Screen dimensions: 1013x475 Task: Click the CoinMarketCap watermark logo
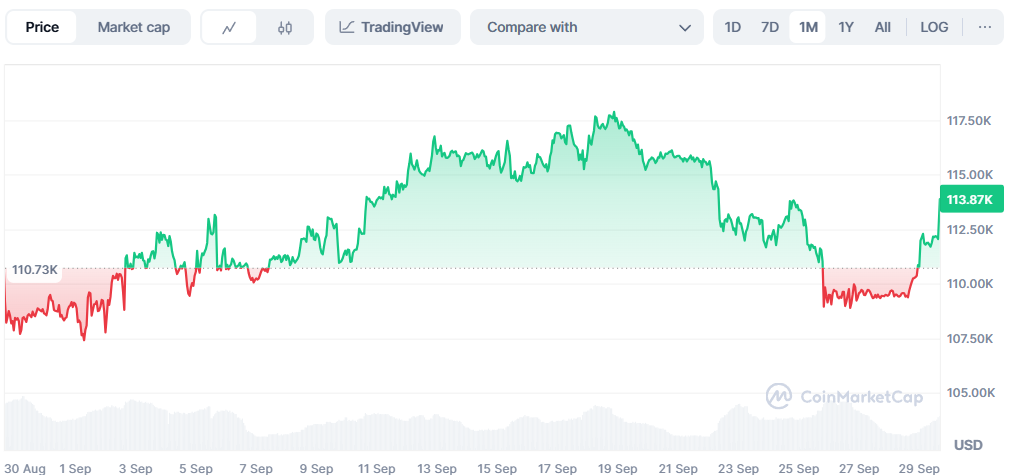(x=844, y=397)
